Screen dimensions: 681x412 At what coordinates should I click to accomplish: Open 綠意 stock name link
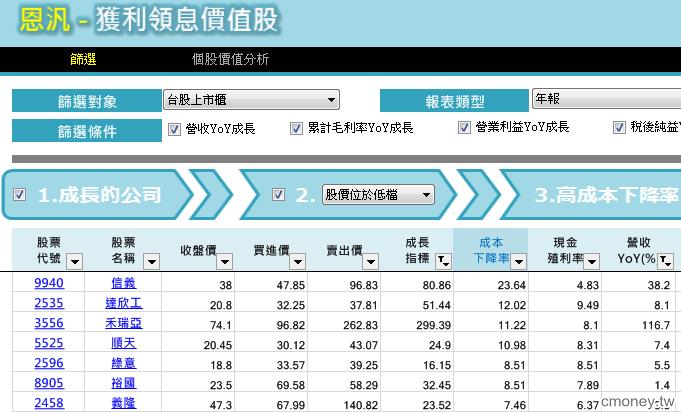point(124,363)
